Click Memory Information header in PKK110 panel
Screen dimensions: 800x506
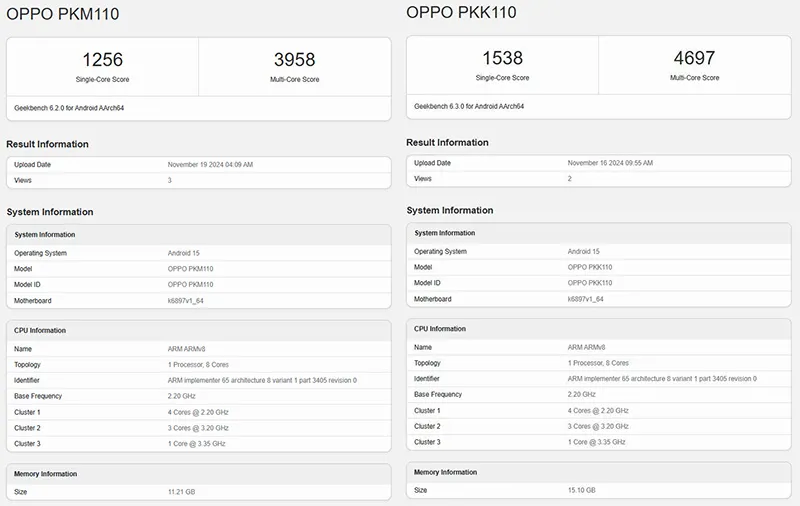tap(445, 473)
